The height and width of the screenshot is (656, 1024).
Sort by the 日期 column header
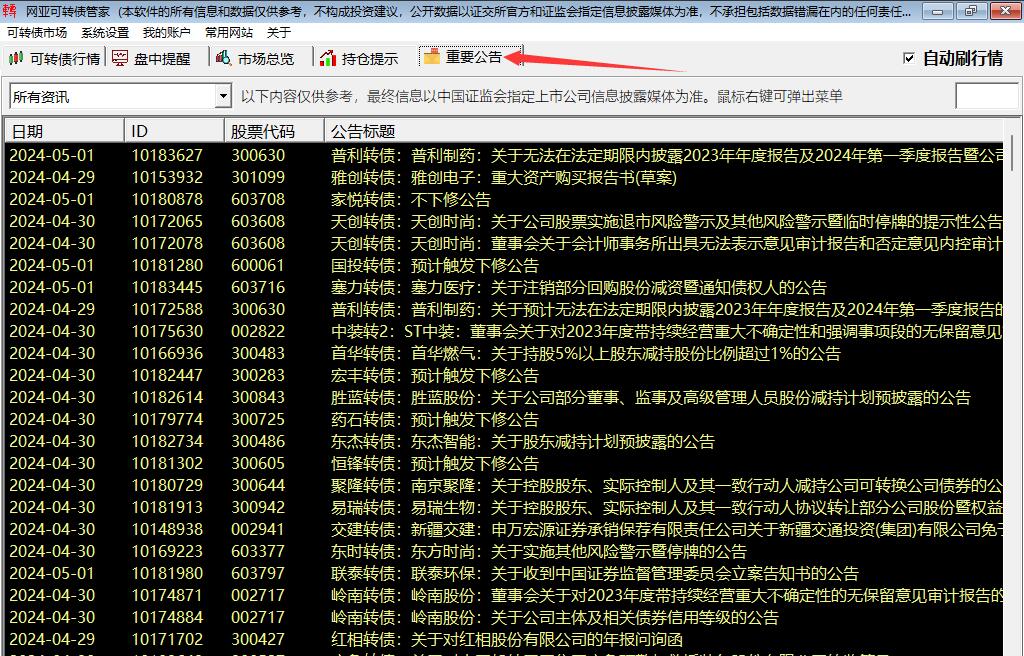(65, 131)
